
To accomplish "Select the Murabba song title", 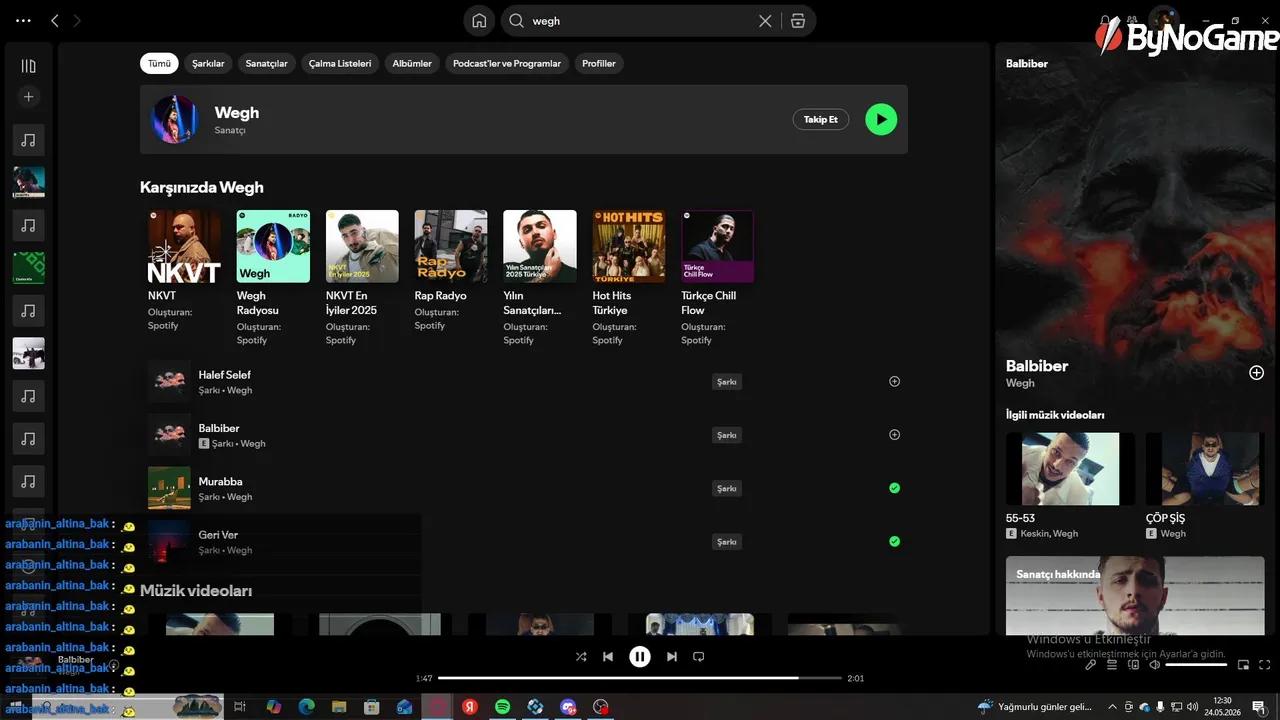I will click(x=220, y=481).
